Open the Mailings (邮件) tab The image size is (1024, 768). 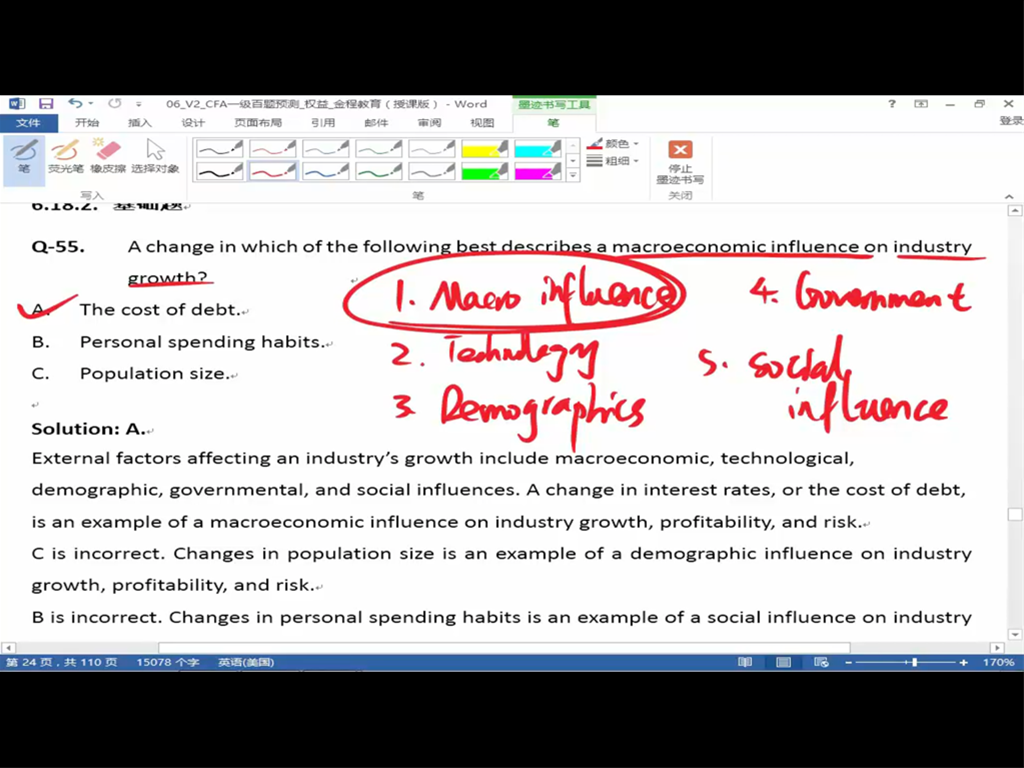click(376, 123)
